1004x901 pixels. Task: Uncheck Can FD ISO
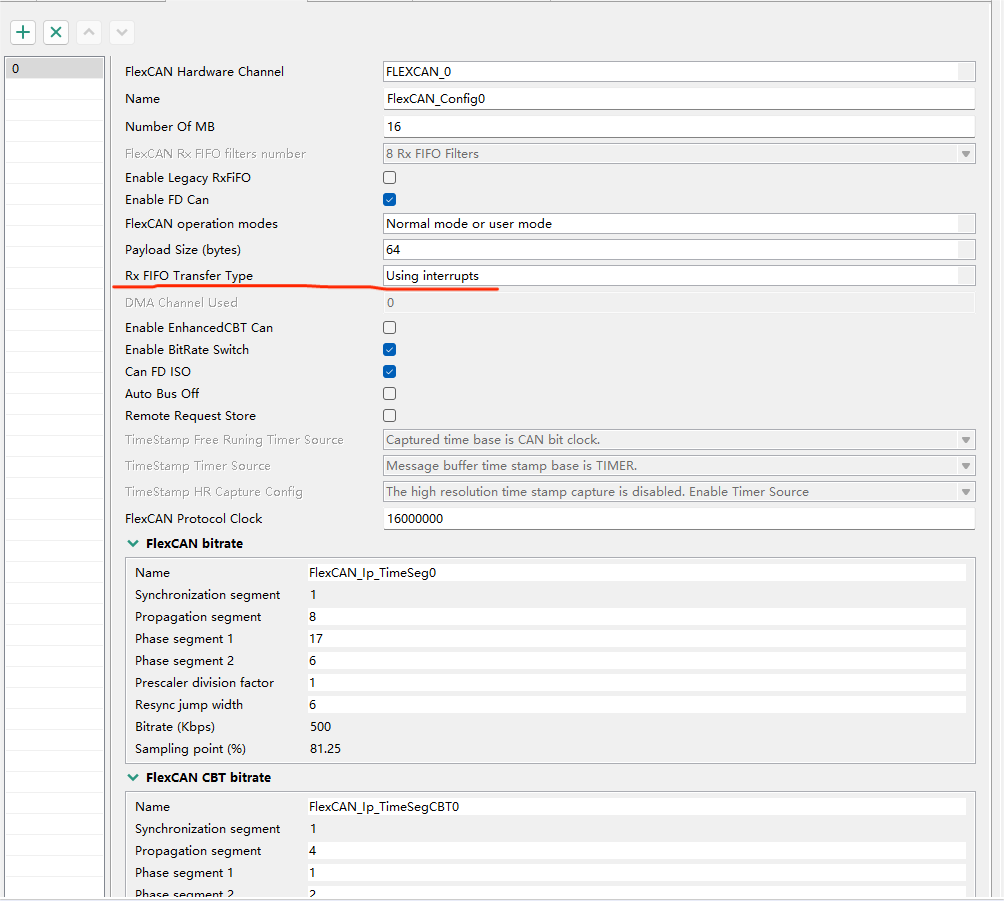click(x=389, y=371)
